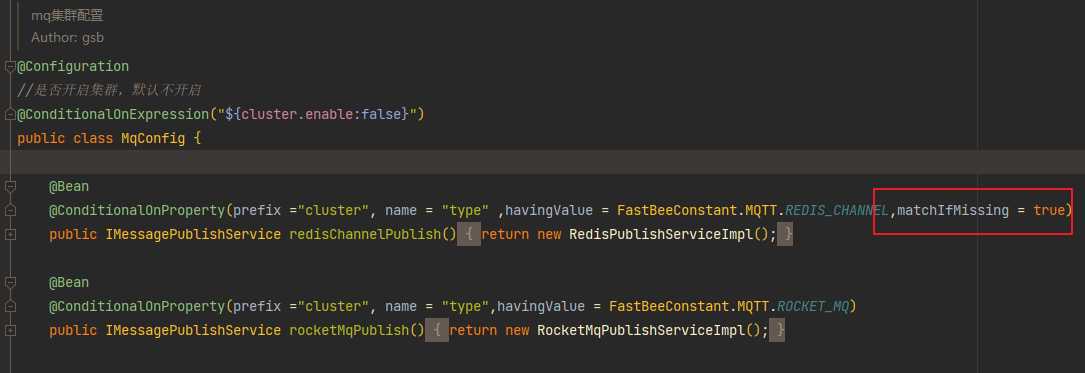The height and width of the screenshot is (373, 1085).
Task: Click fold icon beside ROCKET_MQ ConditionalOnProperty line
Action: [10, 307]
